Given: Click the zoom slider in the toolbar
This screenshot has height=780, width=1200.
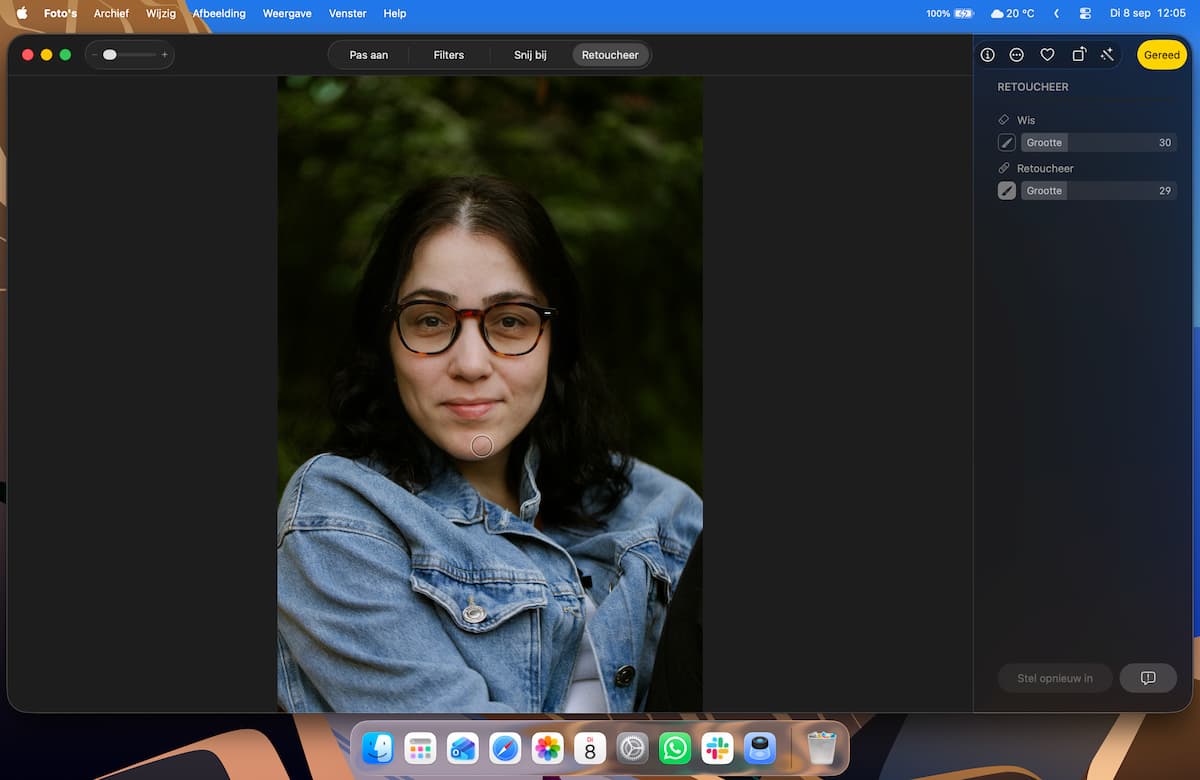Looking at the screenshot, I should pos(130,55).
